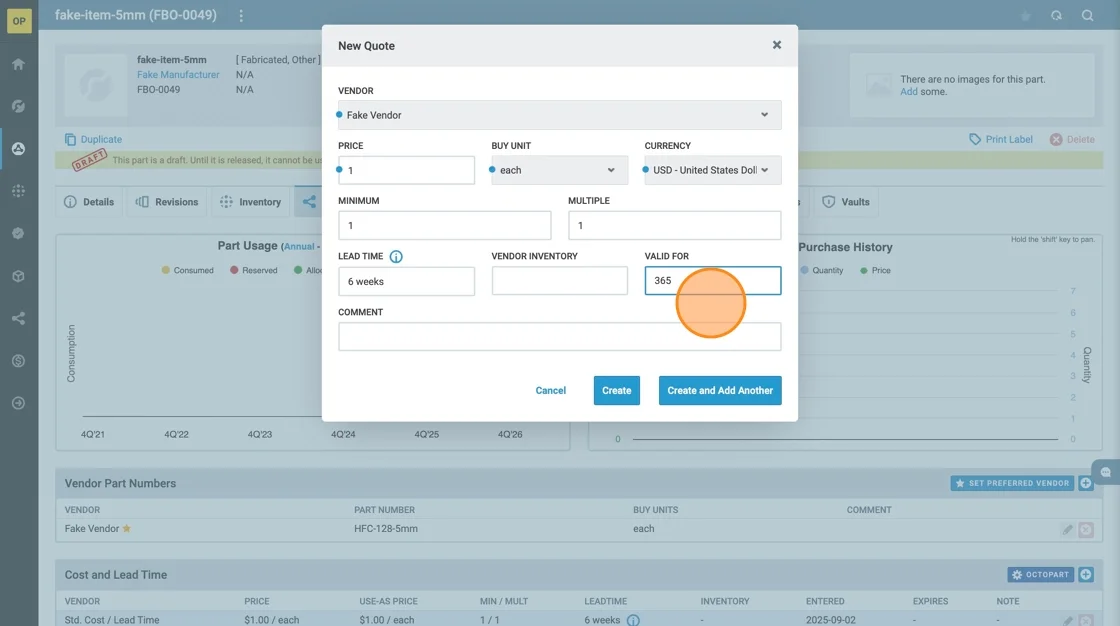The width and height of the screenshot is (1120, 626).
Task: Click the Print Label icon
Action: (x=975, y=139)
